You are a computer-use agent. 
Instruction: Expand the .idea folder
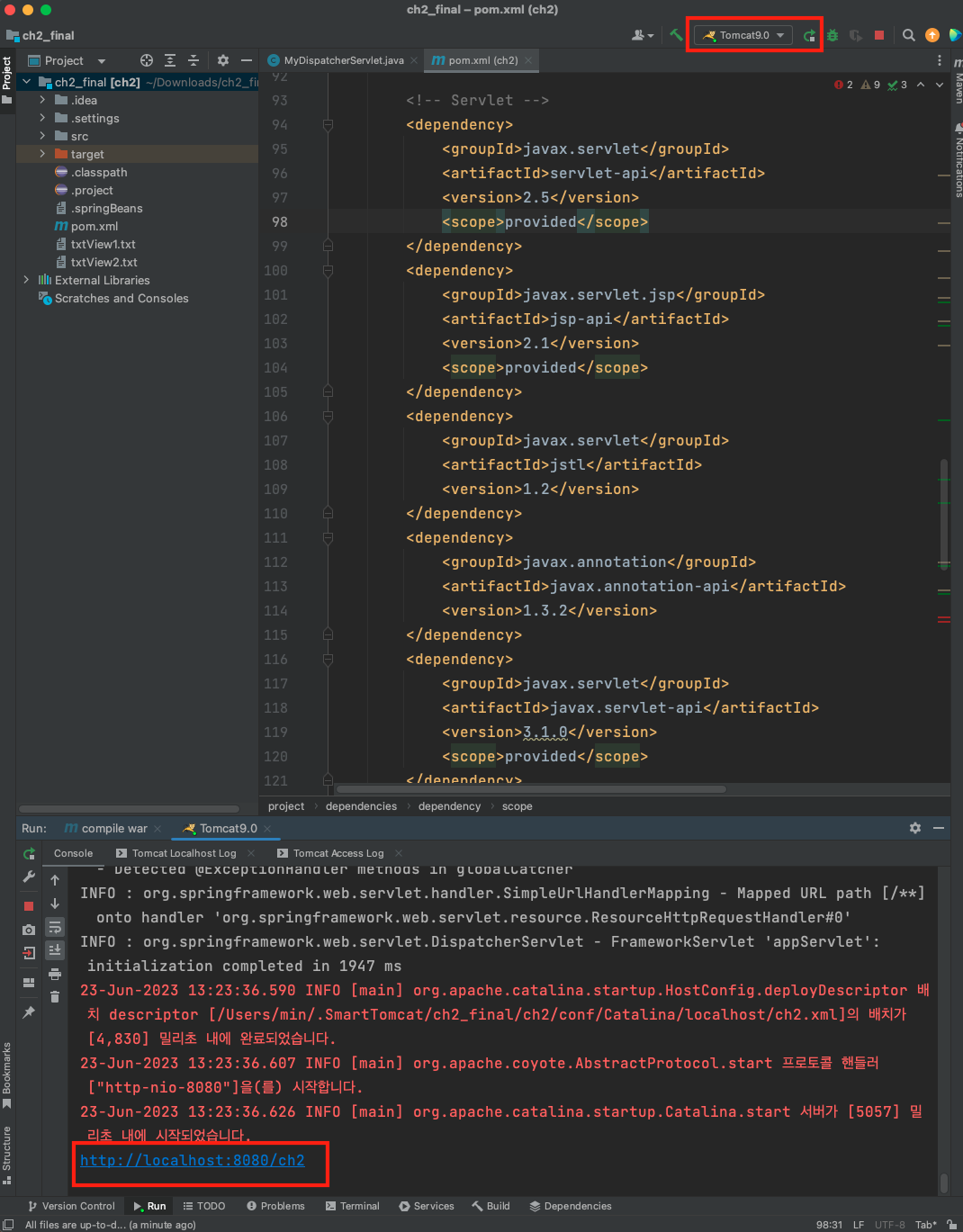click(x=42, y=100)
